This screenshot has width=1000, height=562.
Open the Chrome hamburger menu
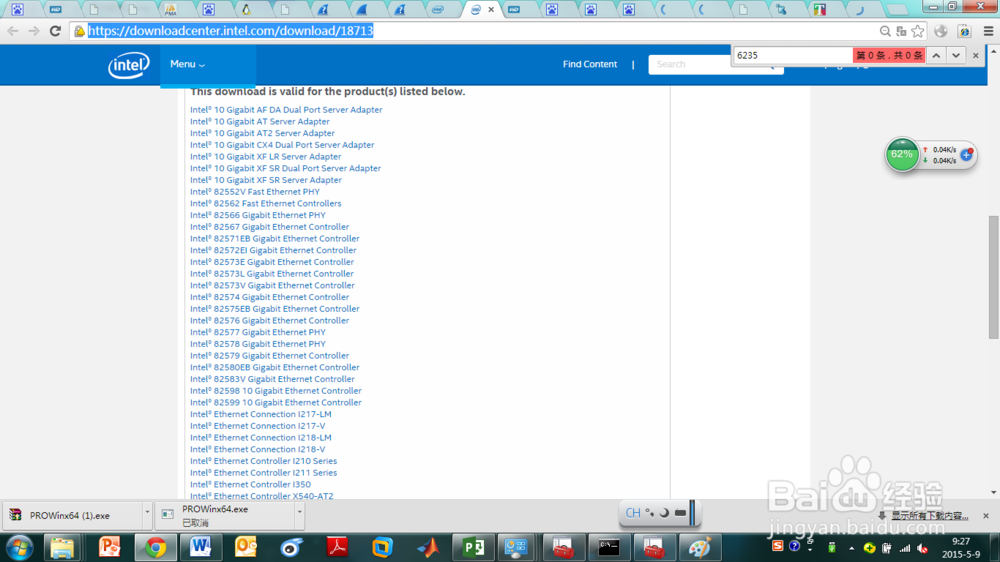(989, 31)
